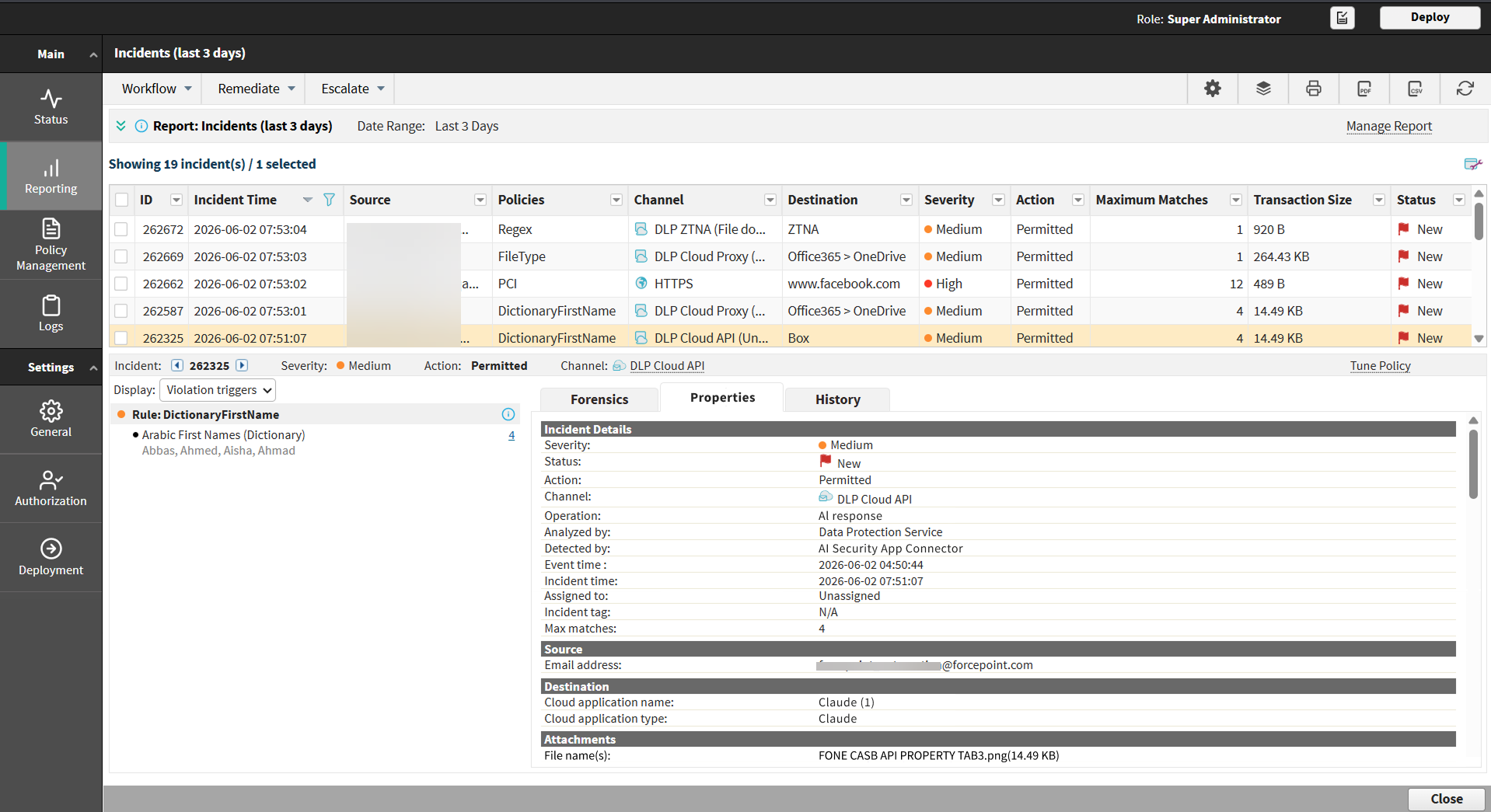This screenshot has width=1491, height=812.
Task: Open Deployment settings
Action: coord(51,557)
